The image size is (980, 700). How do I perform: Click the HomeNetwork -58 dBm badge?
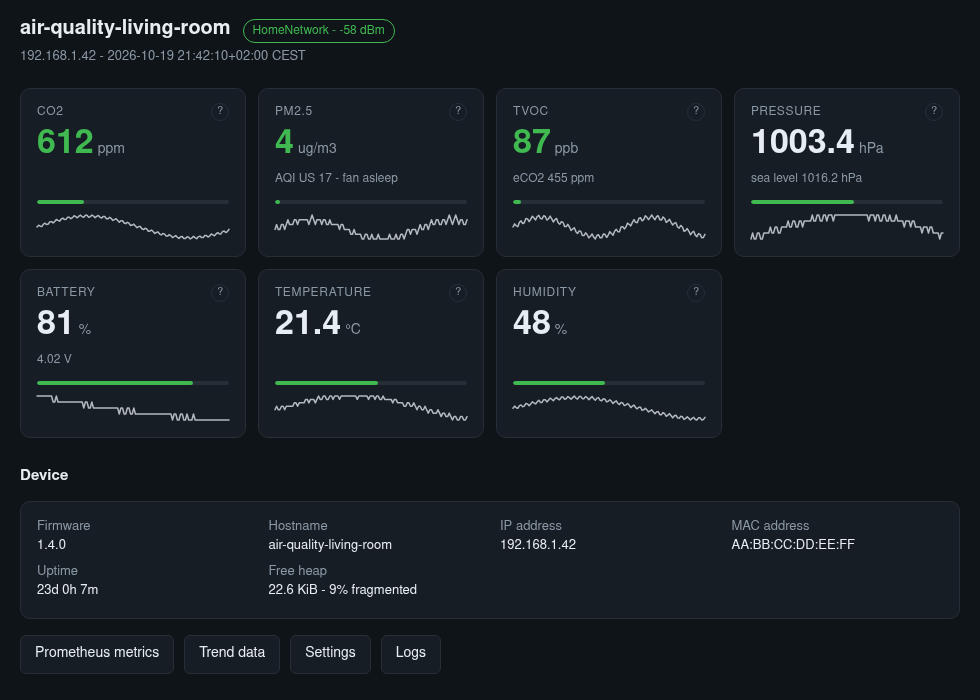tap(319, 31)
